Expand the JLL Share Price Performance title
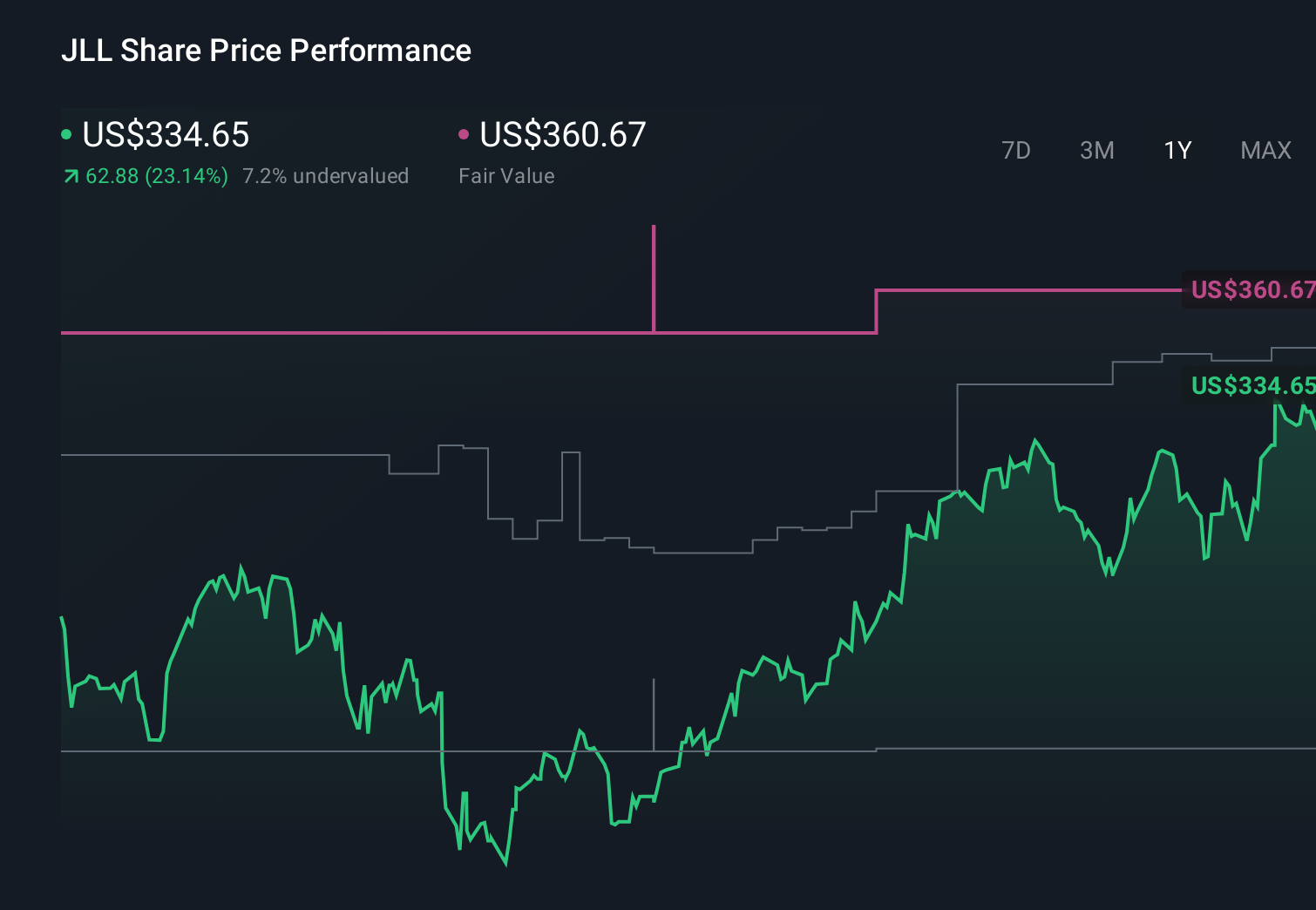This screenshot has height=910, width=1316. pyautogui.click(x=267, y=51)
